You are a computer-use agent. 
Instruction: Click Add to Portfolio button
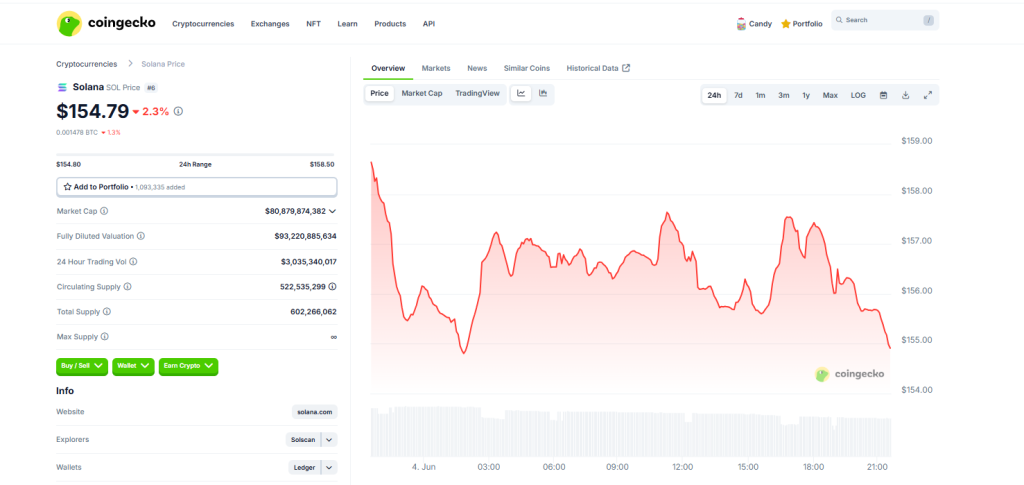pos(196,186)
